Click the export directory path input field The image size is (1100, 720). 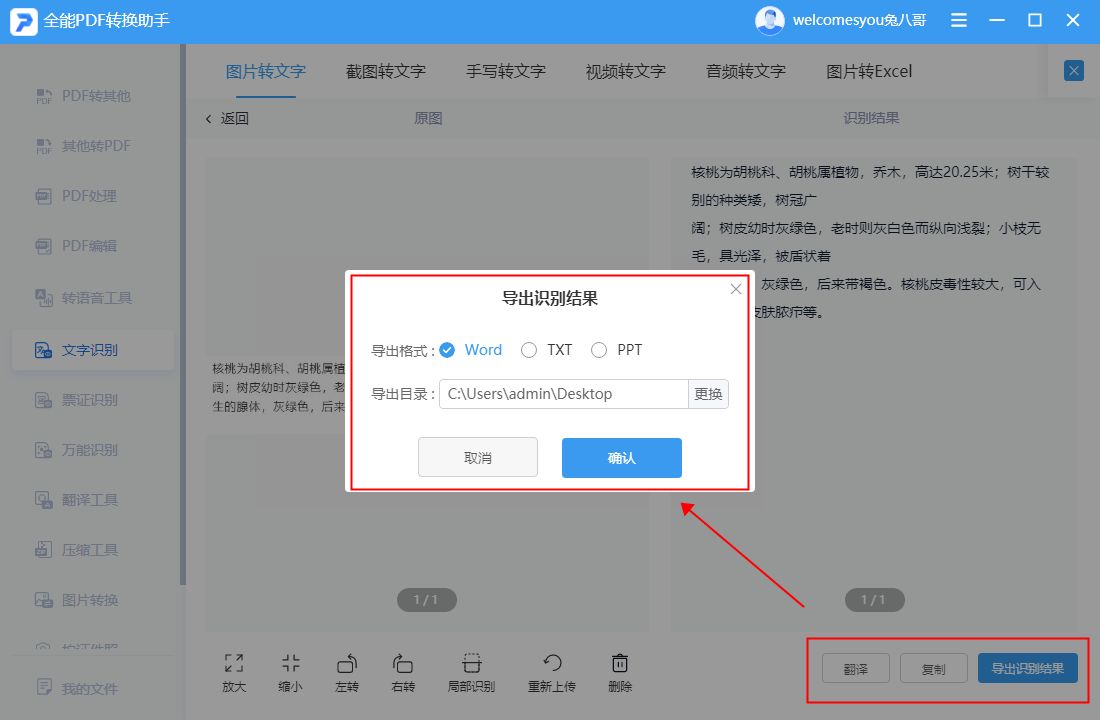click(560, 394)
